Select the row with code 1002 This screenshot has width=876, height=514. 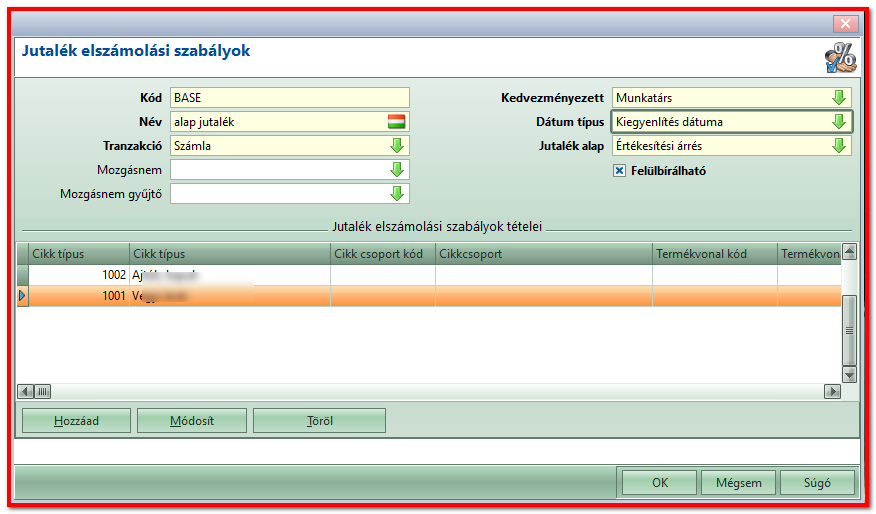tap(429, 275)
